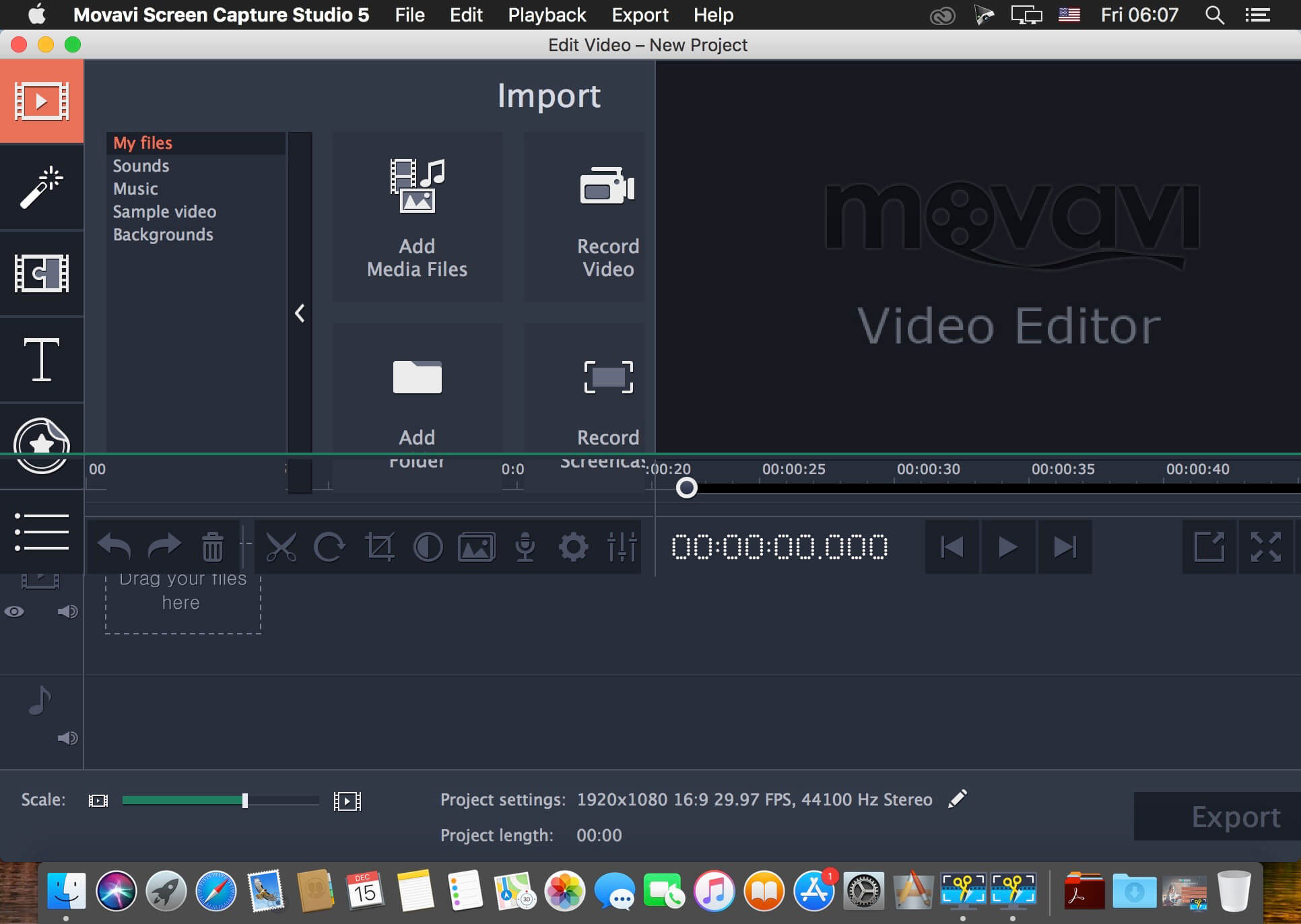This screenshot has width=1301, height=924.
Task: Collapse the import category panel arrow
Action: (300, 313)
